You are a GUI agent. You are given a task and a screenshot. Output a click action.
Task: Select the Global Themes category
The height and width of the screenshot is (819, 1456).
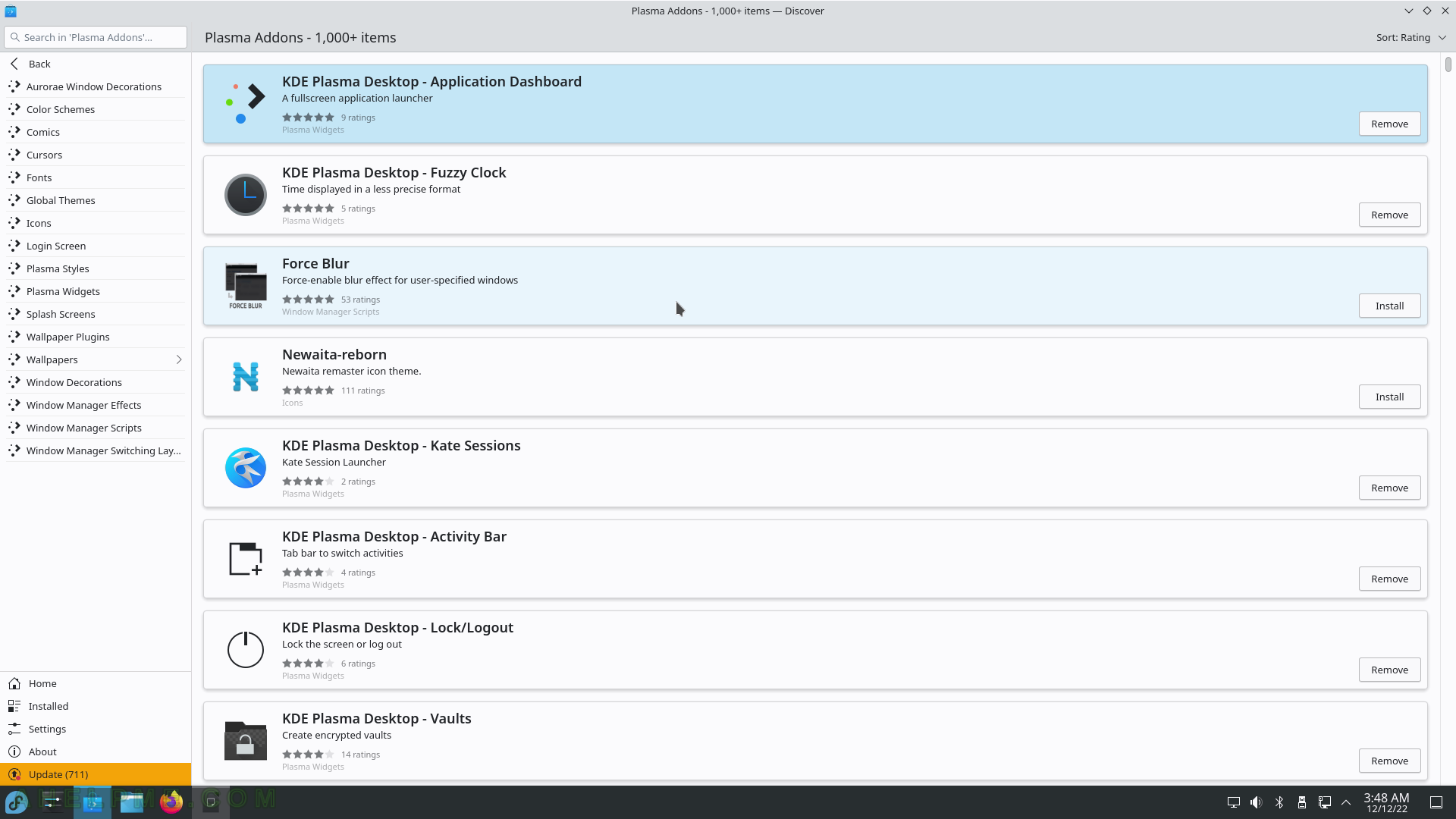pyautogui.click(x=96, y=200)
